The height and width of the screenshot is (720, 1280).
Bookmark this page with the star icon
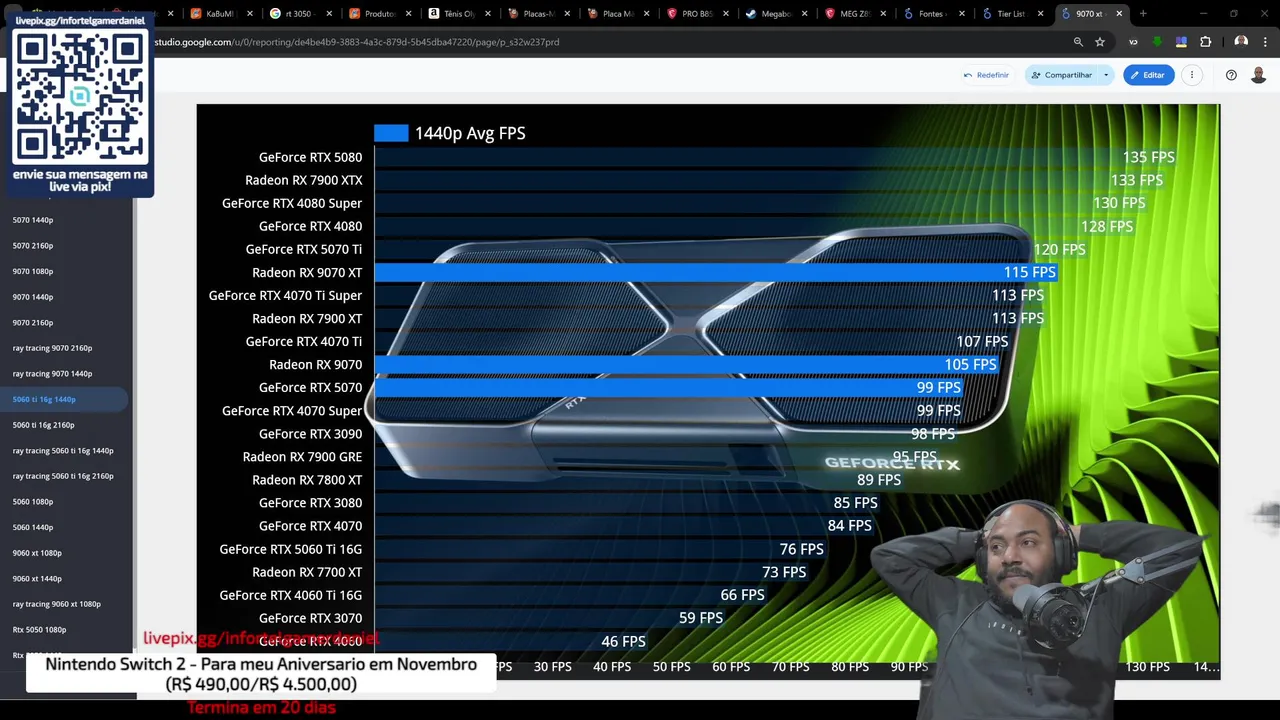pyautogui.click(x=1100, y=42)
